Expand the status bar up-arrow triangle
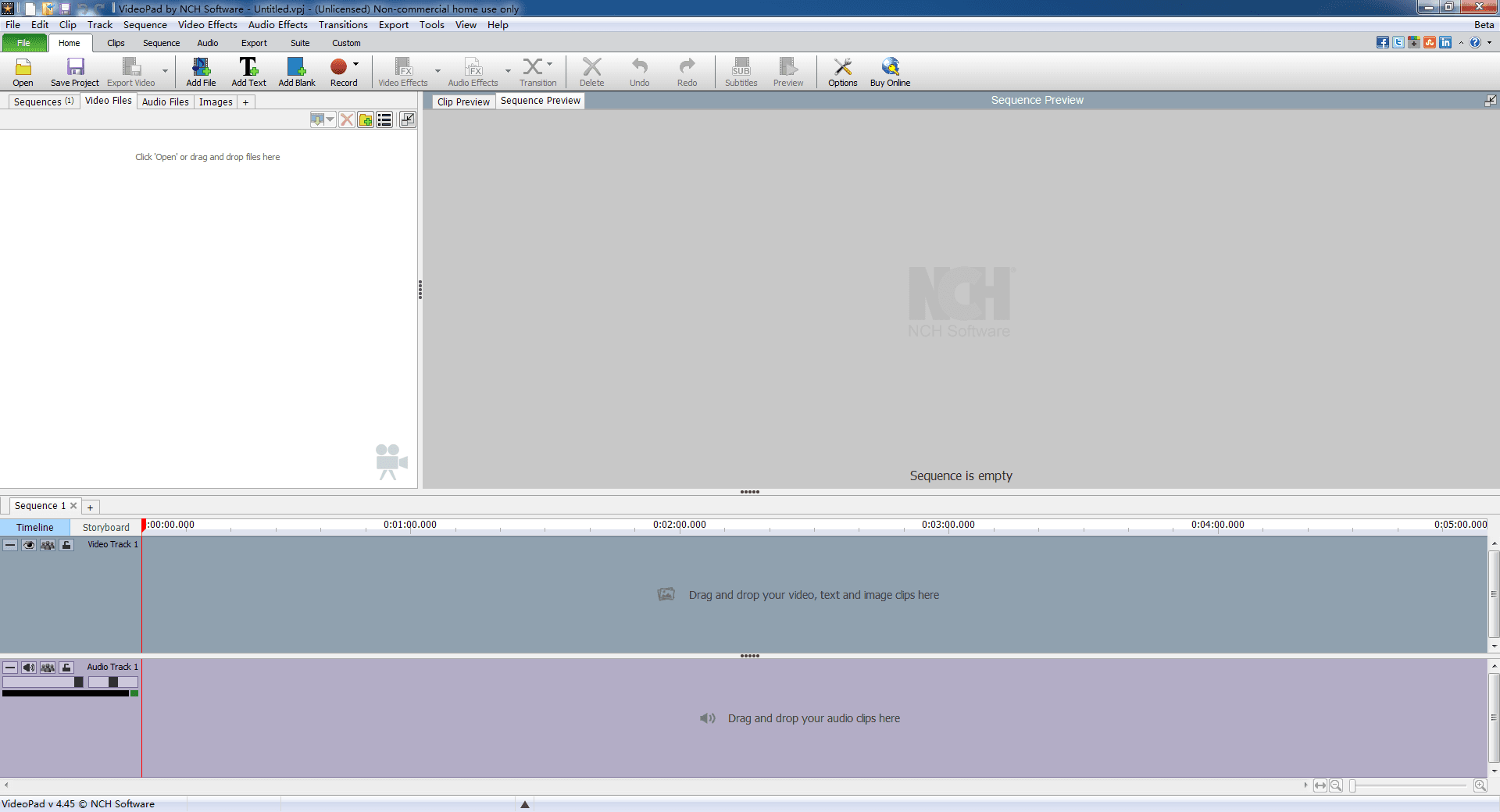Image resolution: width=1500 pixels, height=812 pixels. 525,804
